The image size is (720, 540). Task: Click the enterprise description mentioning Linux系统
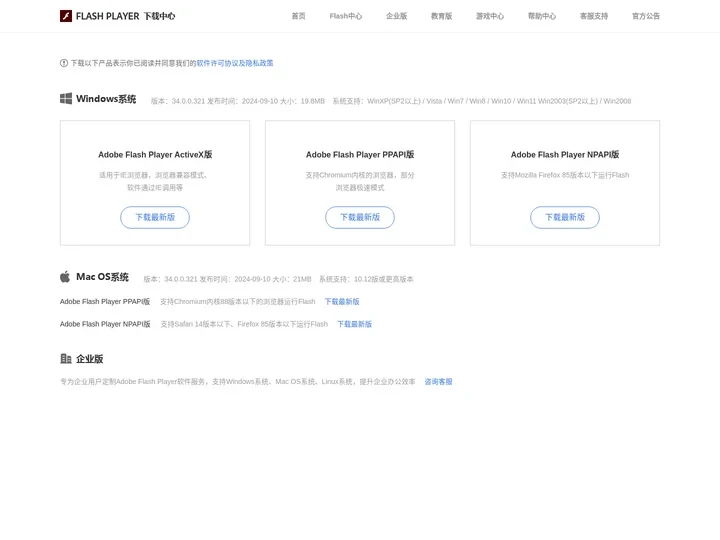point(238,382)
